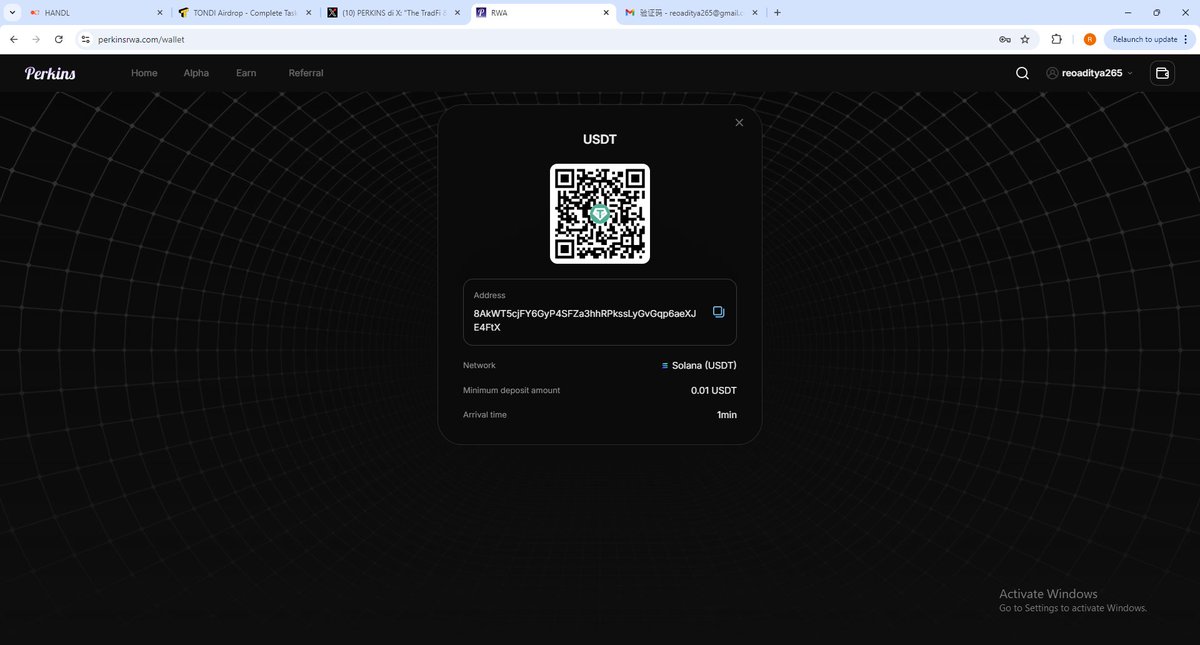Open the saved password key icon

[x=1003, y=39]
